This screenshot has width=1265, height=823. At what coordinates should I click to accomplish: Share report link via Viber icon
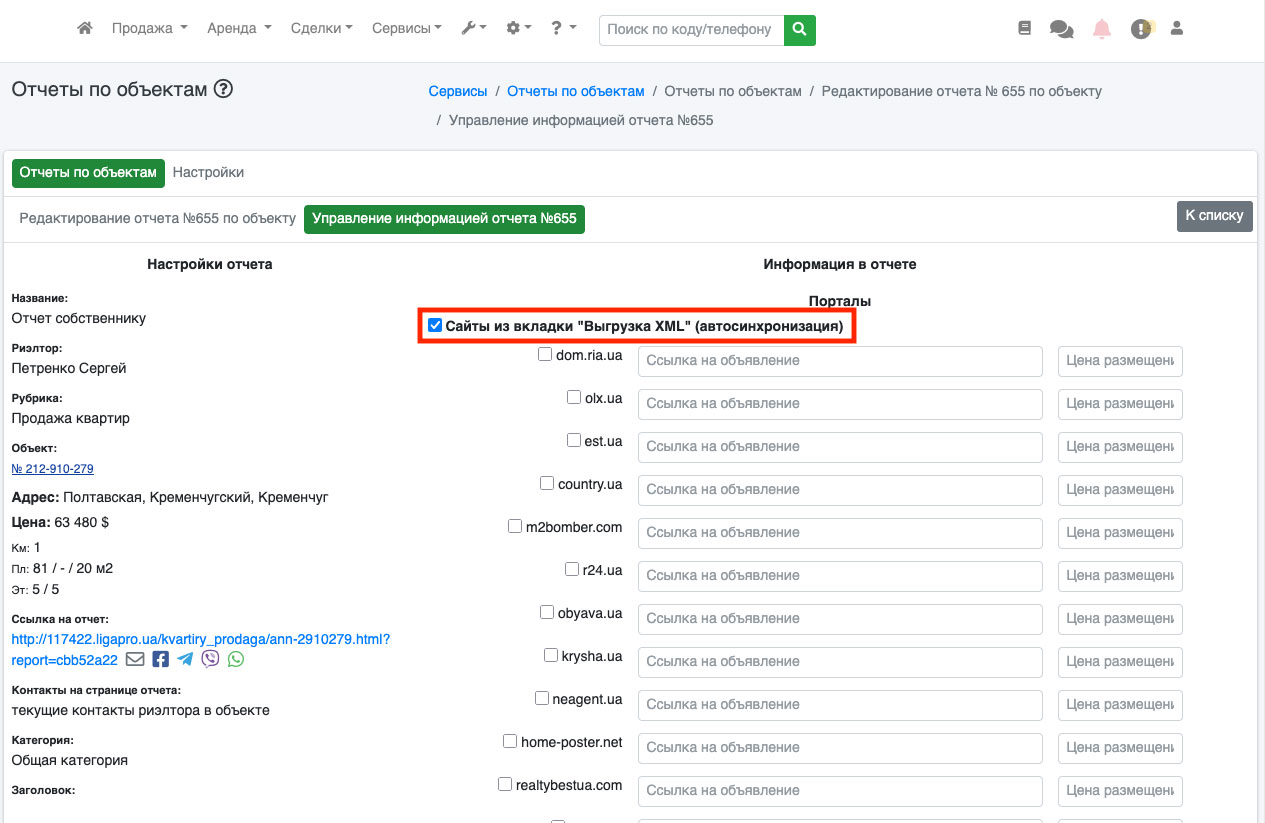[x=210, y=659]
